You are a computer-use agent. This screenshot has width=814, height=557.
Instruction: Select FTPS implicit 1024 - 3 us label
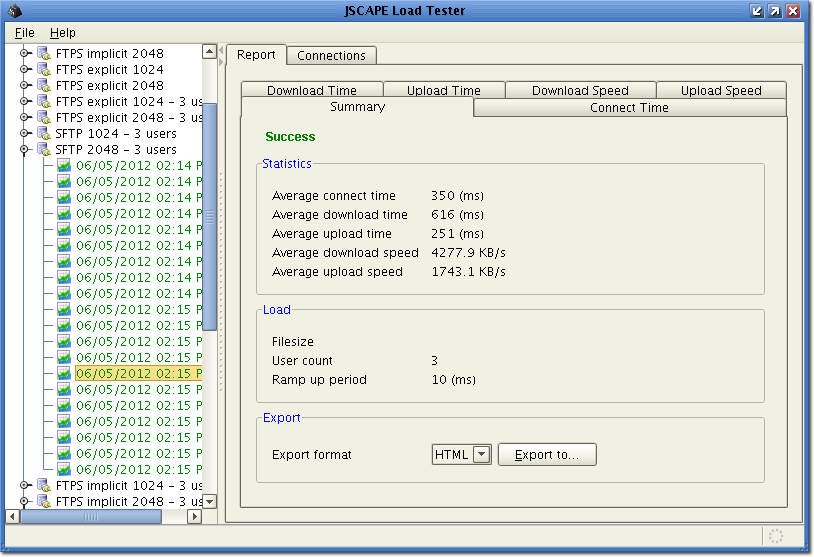point(129,486)
